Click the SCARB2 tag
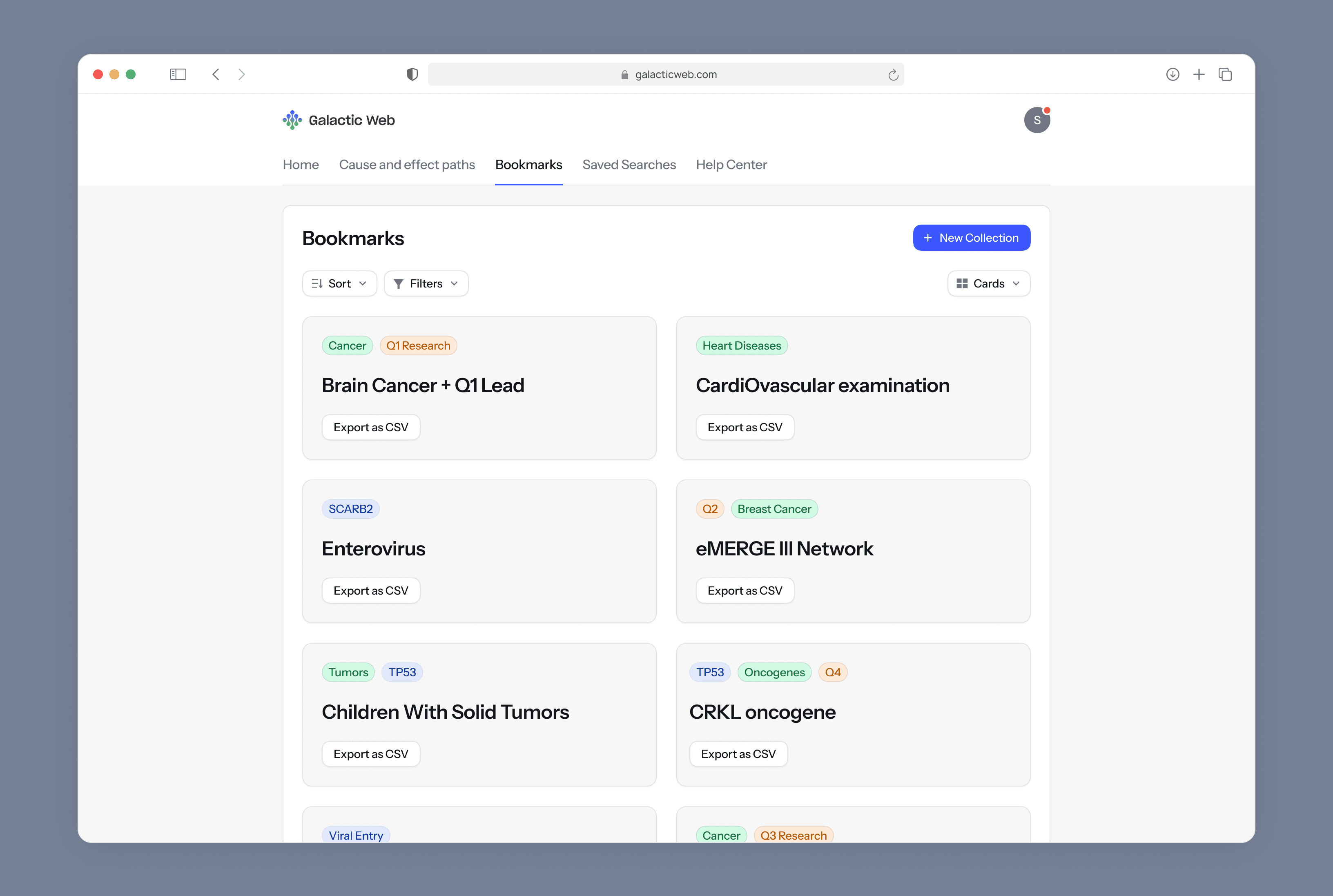The image size is (1333, 896). [x=350, y=509]
